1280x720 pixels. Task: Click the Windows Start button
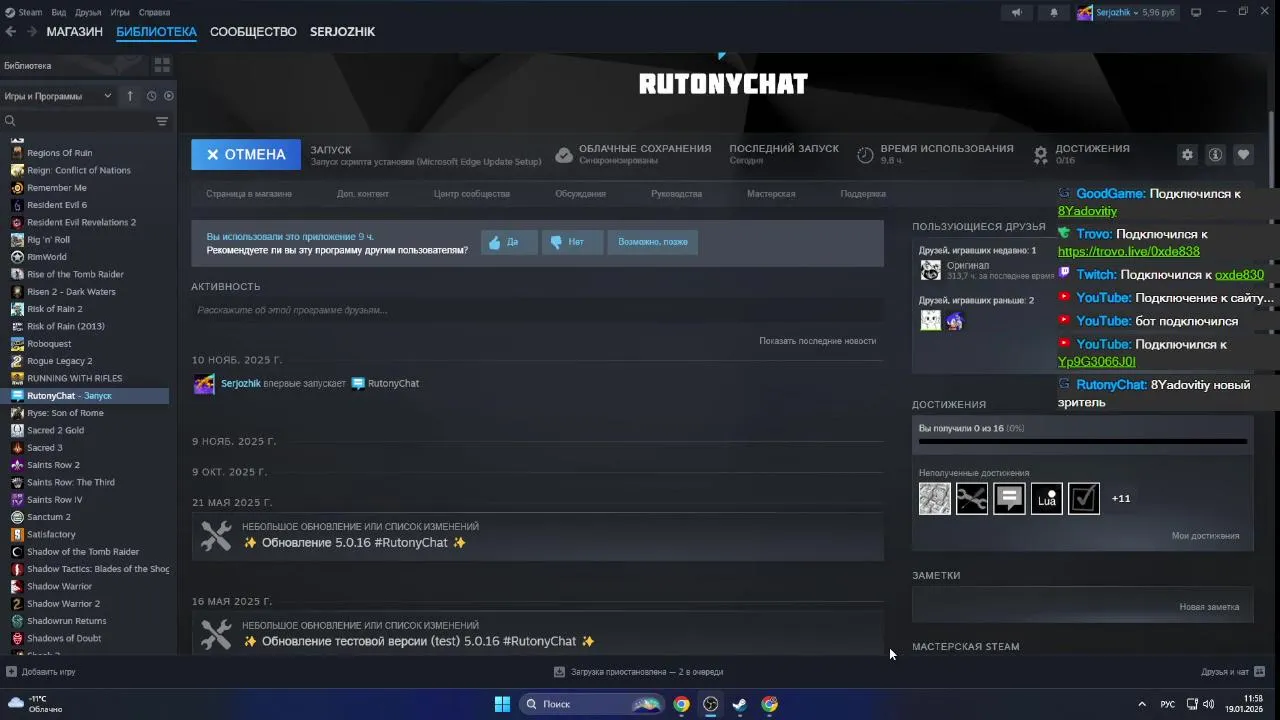coord(502,704)
